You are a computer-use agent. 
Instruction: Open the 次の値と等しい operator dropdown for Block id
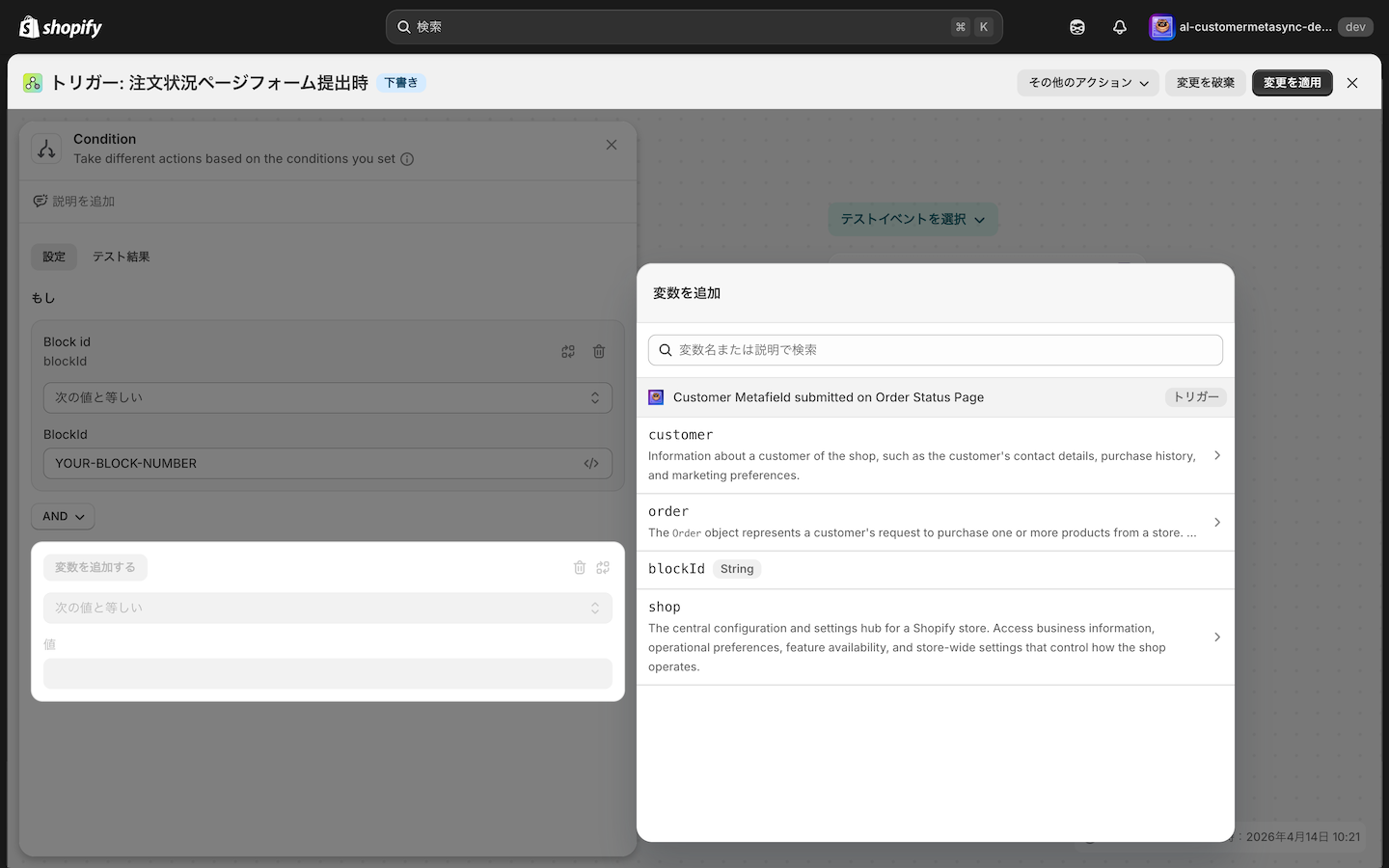coord(328,397)
